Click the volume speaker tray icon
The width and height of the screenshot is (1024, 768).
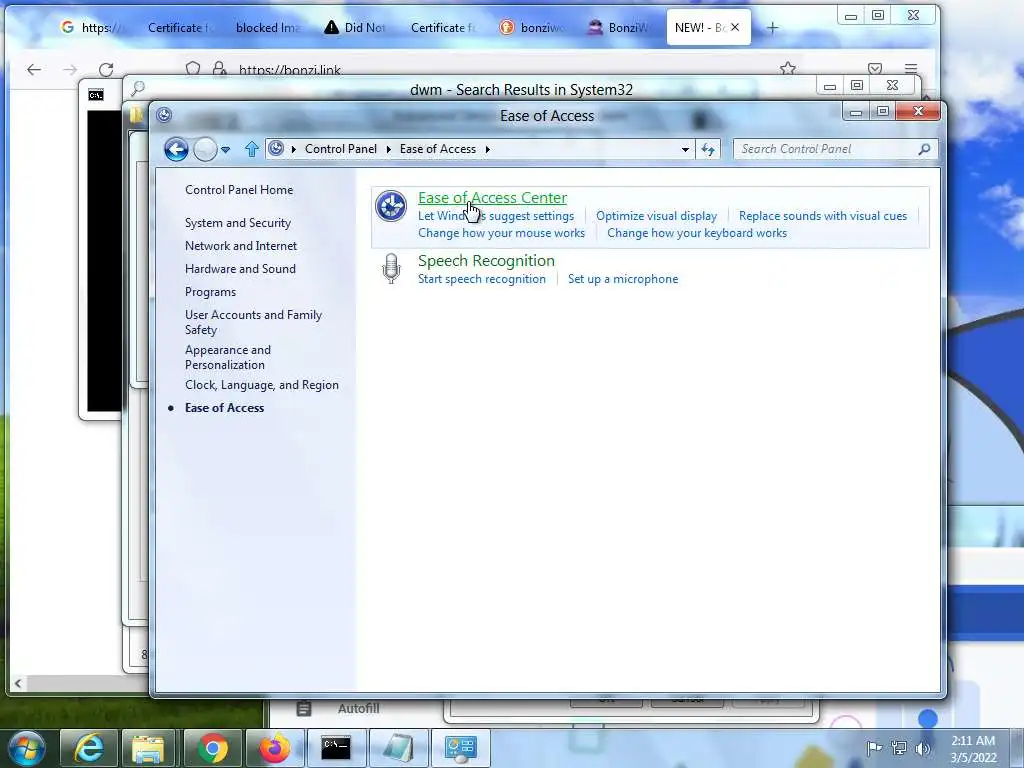pyautogui.click(x=923, y=748)
